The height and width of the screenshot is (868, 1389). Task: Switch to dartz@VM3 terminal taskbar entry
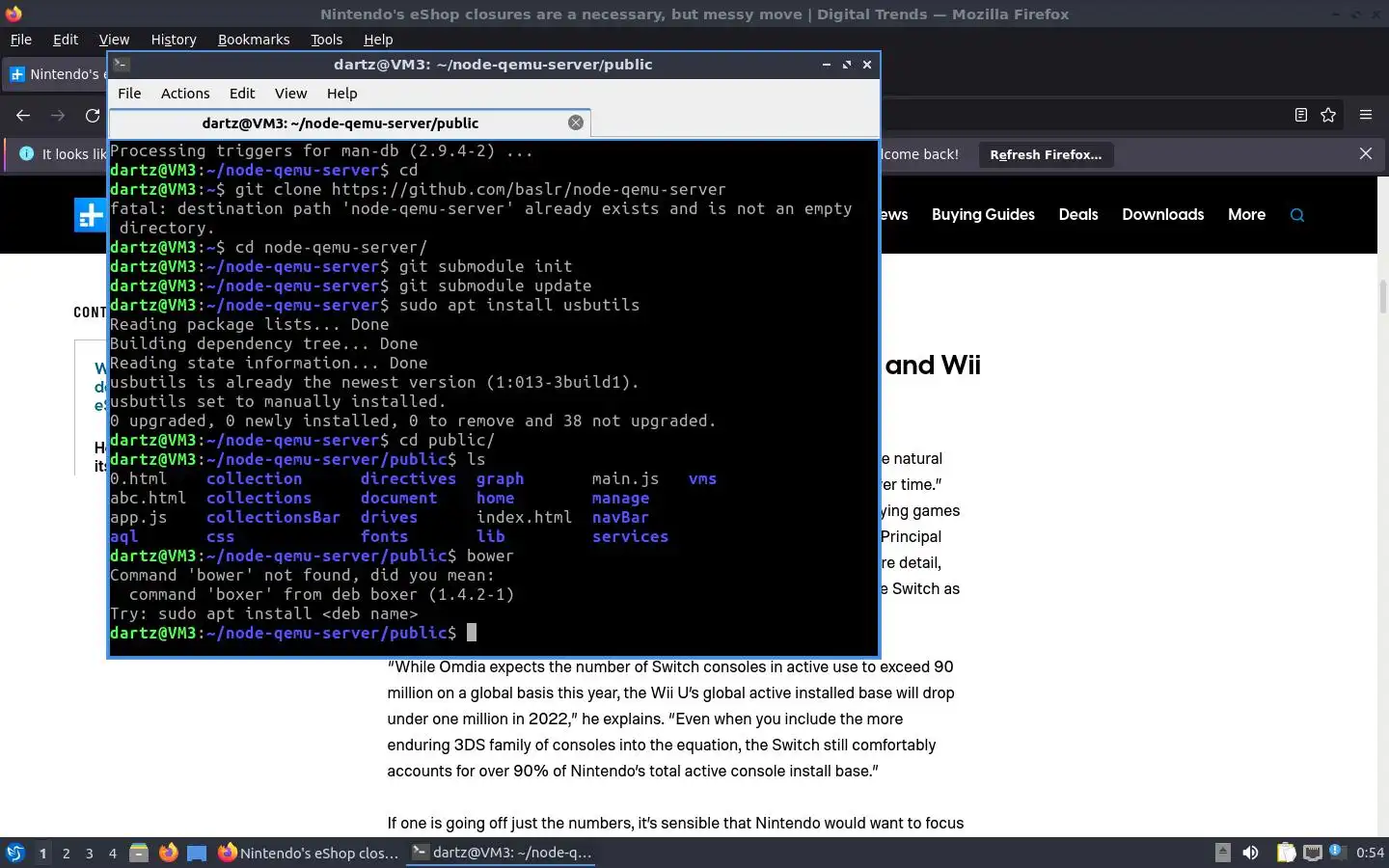pyautogui.click(x=501, y=853)
